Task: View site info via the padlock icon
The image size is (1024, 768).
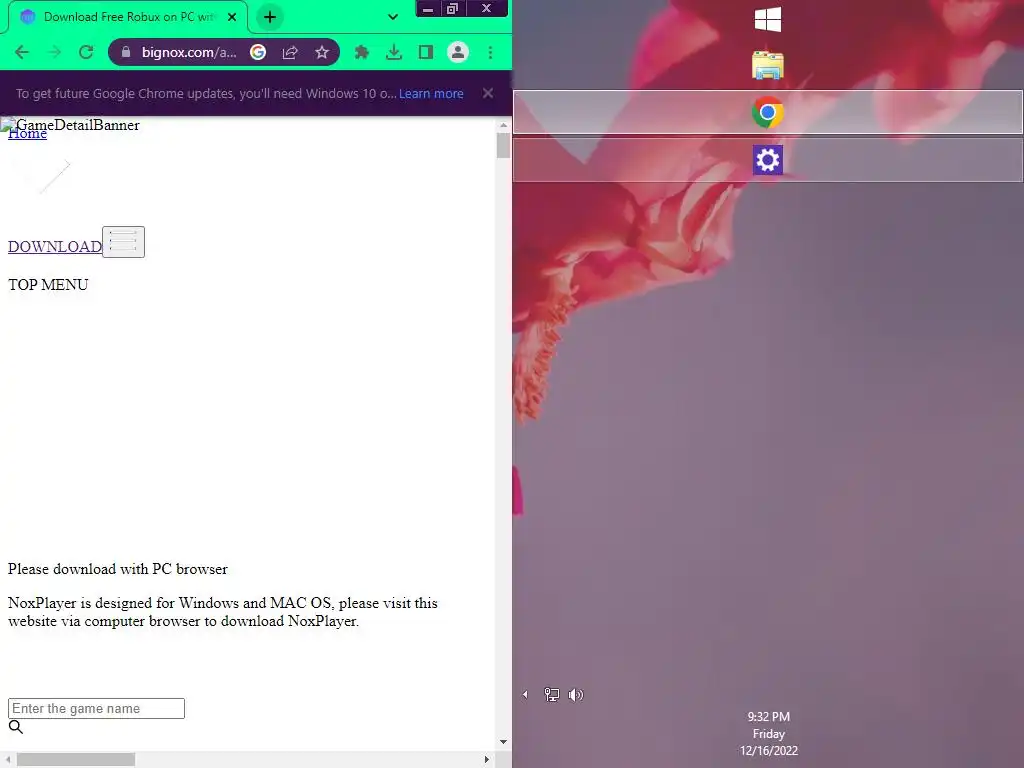Action: coord(126,52)
